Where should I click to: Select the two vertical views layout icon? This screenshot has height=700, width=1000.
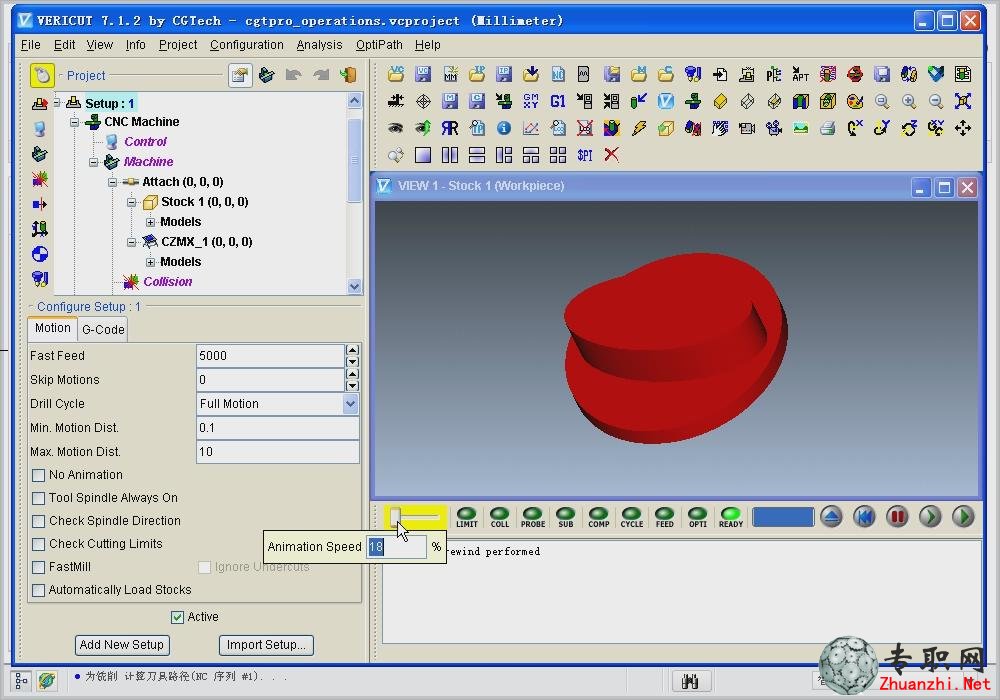pos(450,154)
